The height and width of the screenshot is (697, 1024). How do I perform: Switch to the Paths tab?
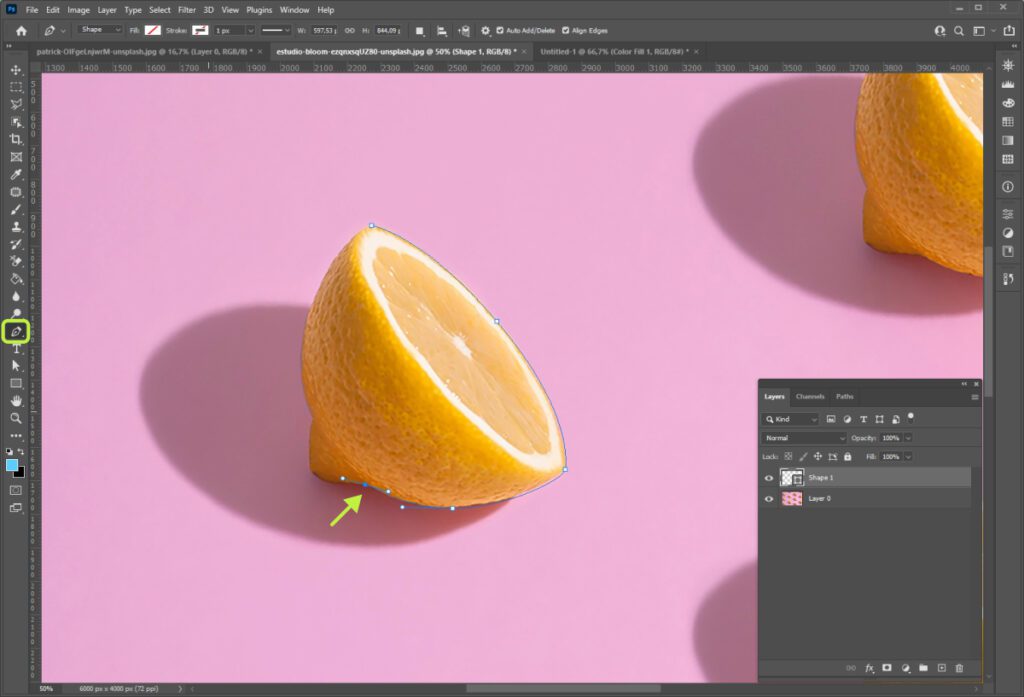point(844,397)
